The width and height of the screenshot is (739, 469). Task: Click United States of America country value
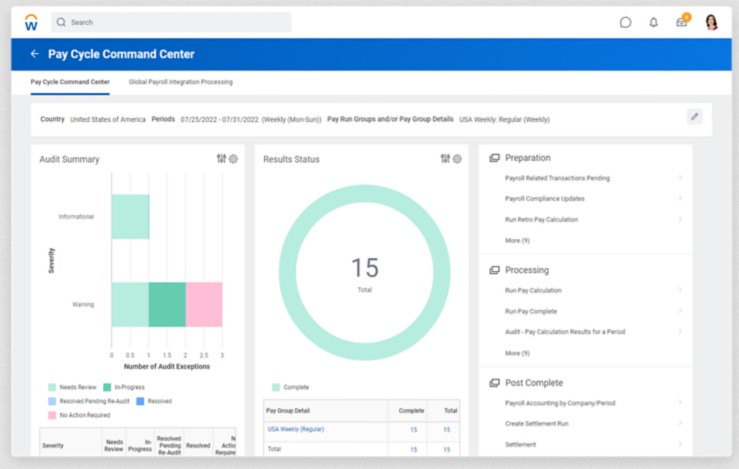107,120
